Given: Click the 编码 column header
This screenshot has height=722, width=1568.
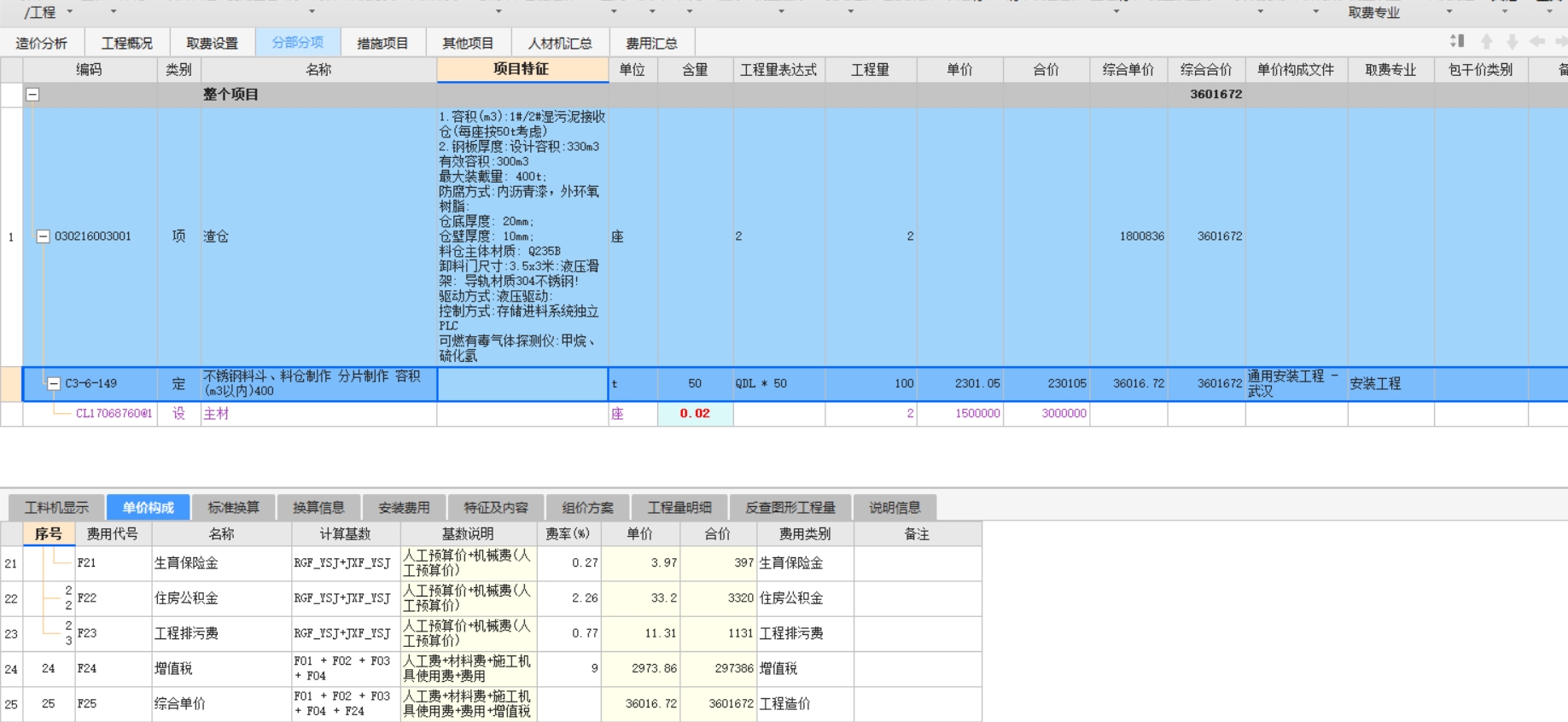Looking at the screenshot, I should click(90, 70).
